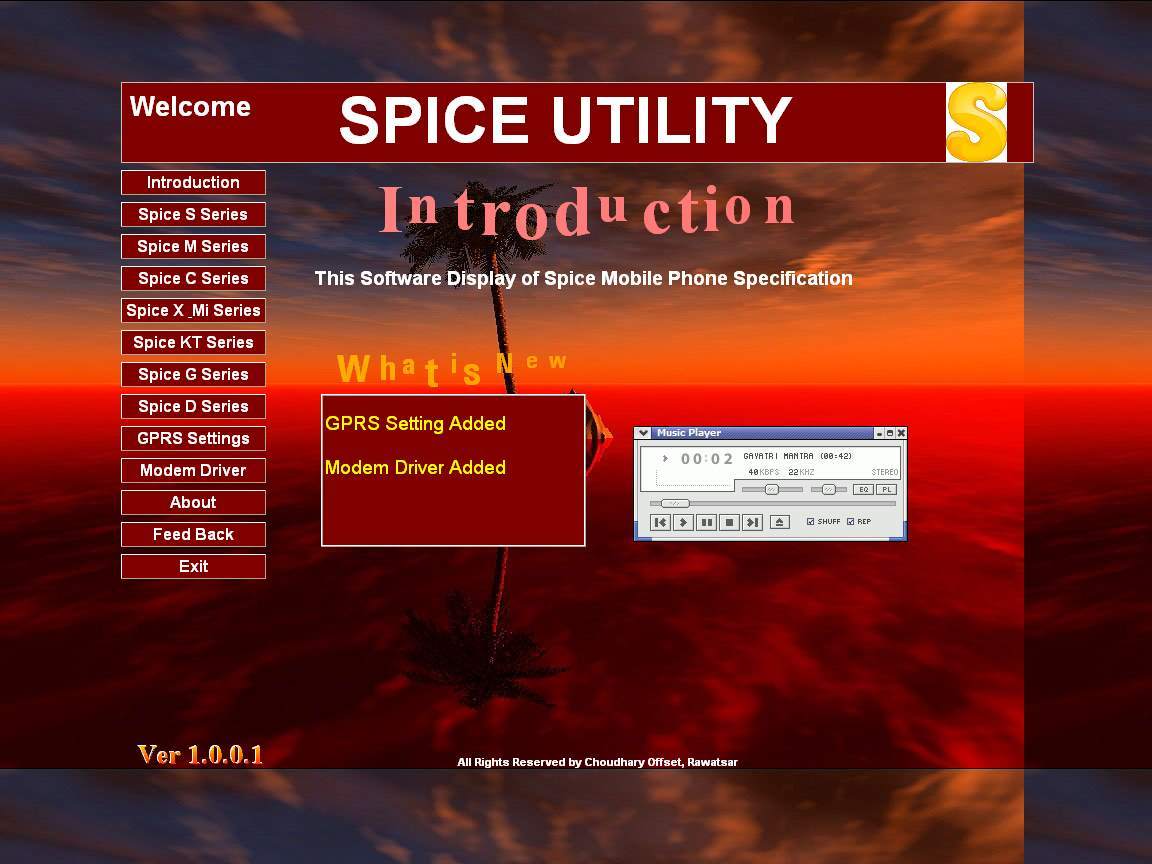Open the Music Player title bar menu arrow
The width and height of the screenshot is (1152, 864).
643,432
